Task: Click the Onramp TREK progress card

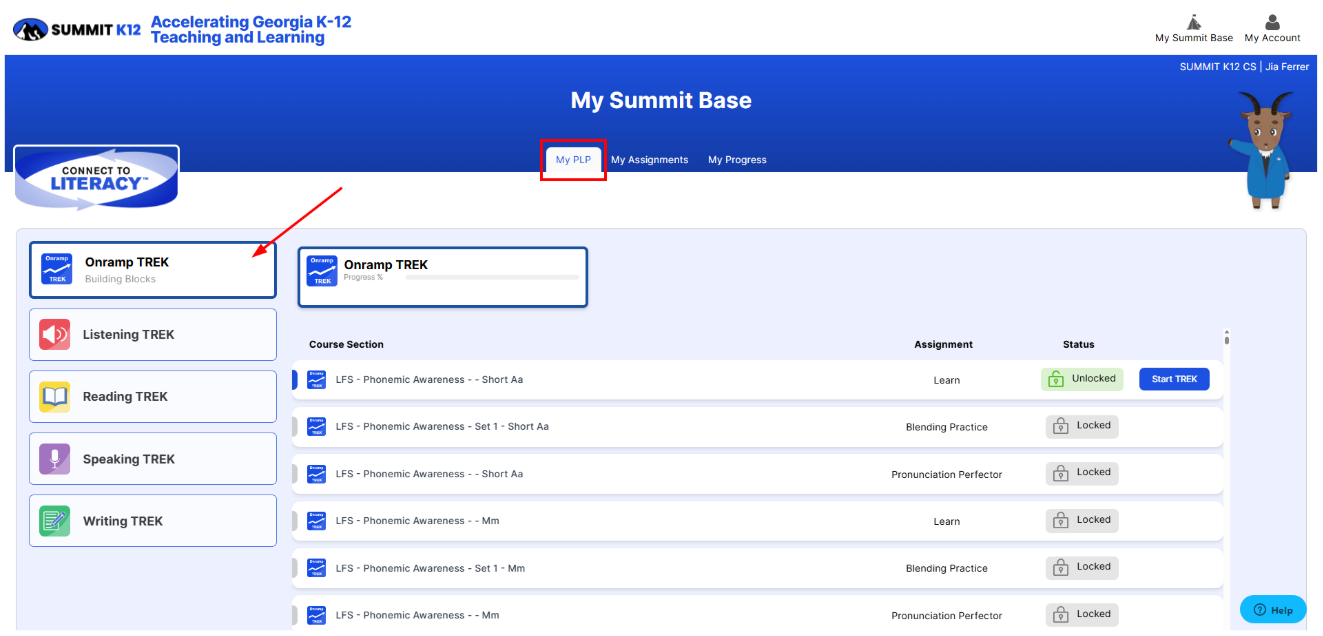Action: [443, 277]
